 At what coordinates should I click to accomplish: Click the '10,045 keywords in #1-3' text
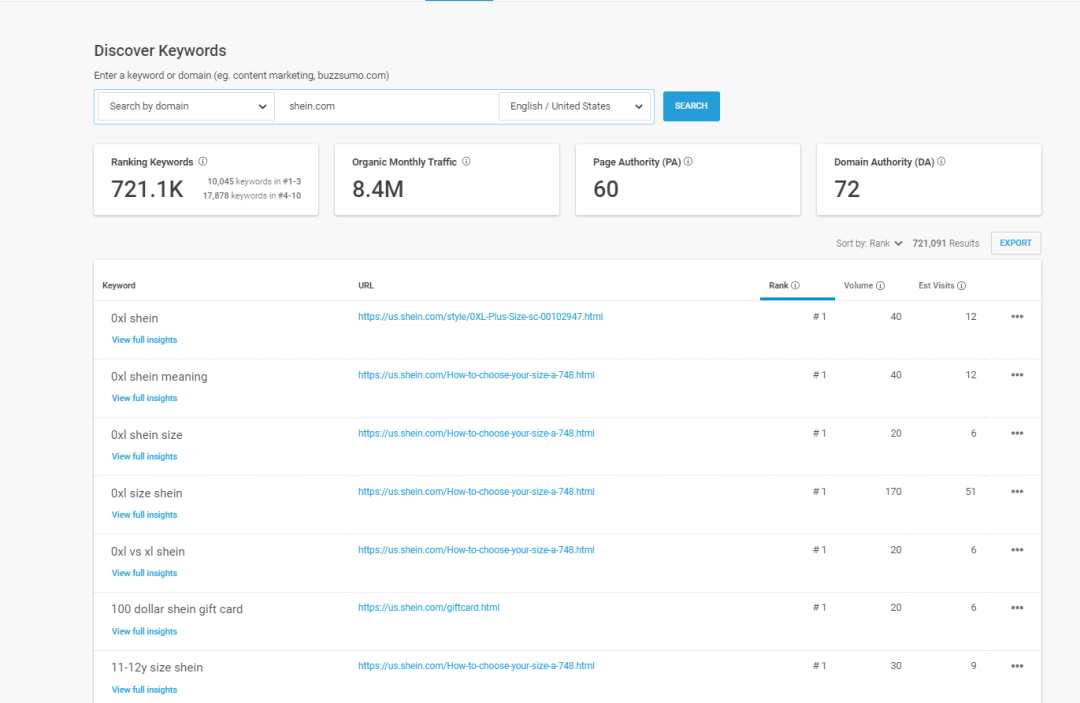(254, 182)
